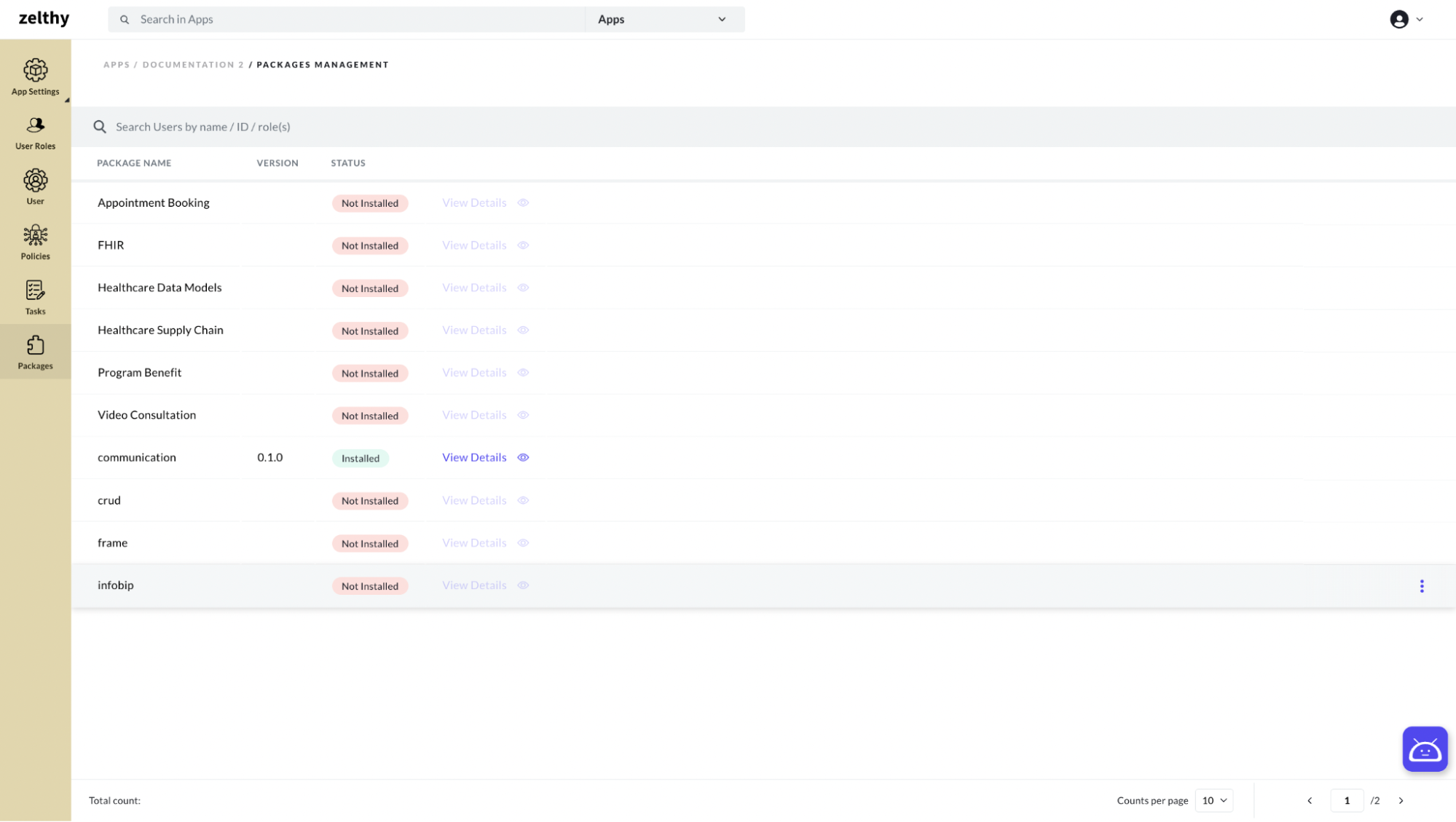The image size is (1456, 822).
Task: View Details for crud
Action: (474, 500)
